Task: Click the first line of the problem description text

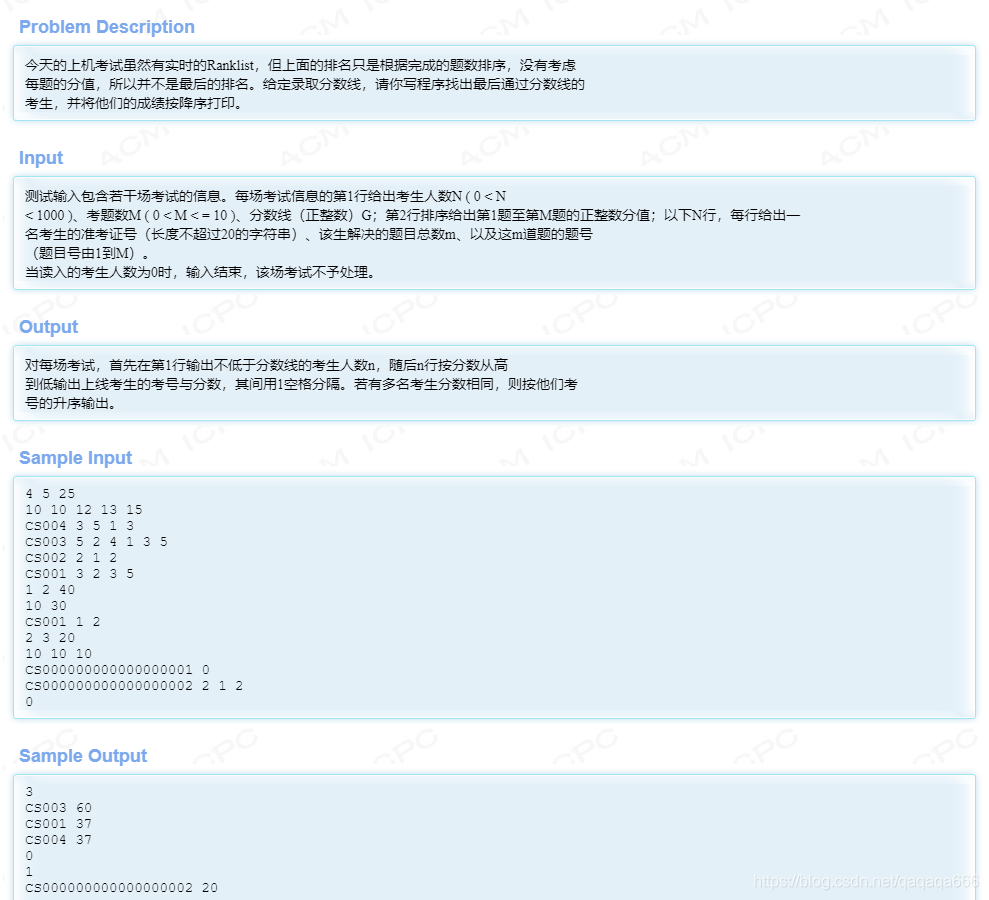Action: click(x=300, y=65)
